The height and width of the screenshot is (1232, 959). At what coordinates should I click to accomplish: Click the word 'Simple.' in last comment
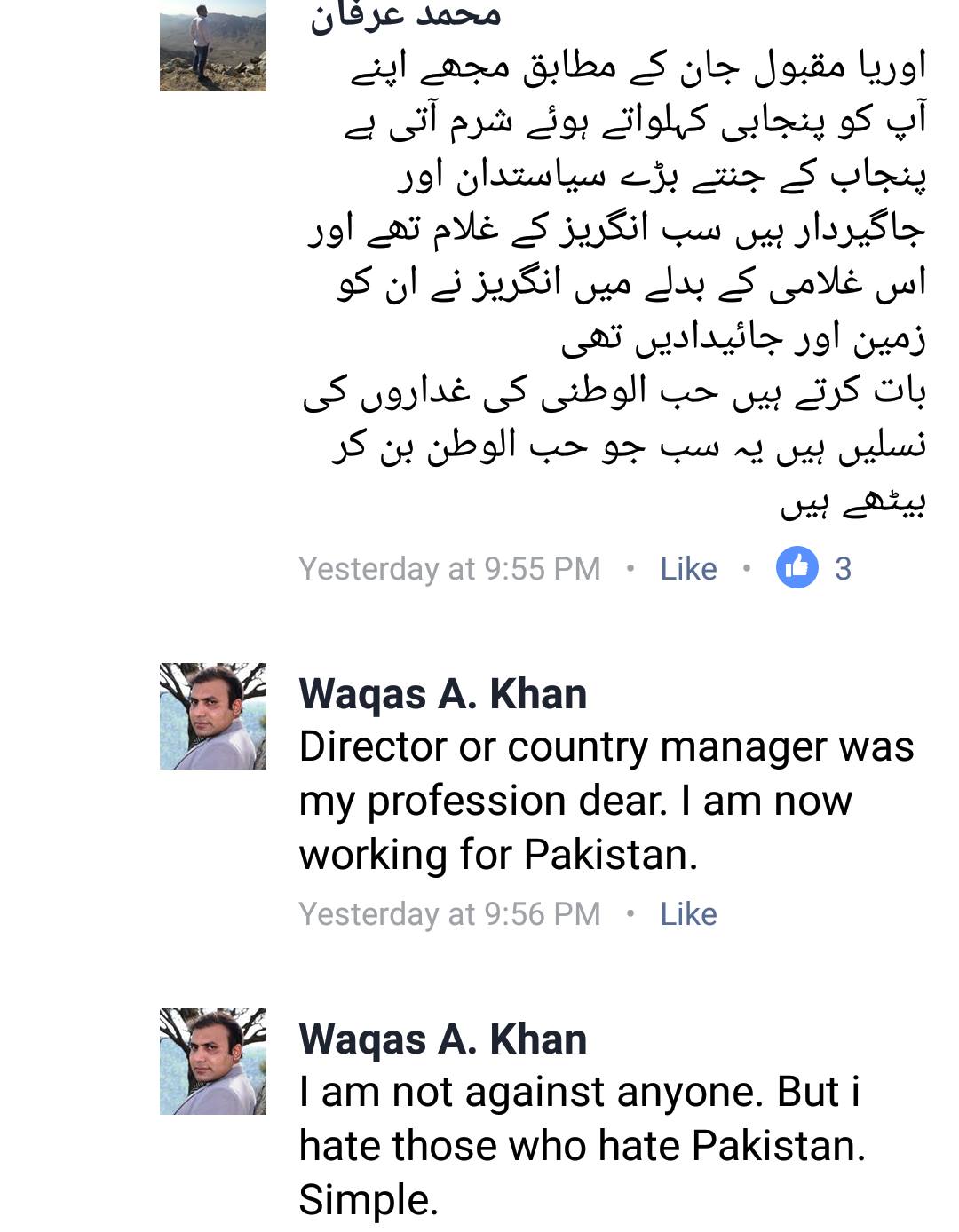[369, 1200]
